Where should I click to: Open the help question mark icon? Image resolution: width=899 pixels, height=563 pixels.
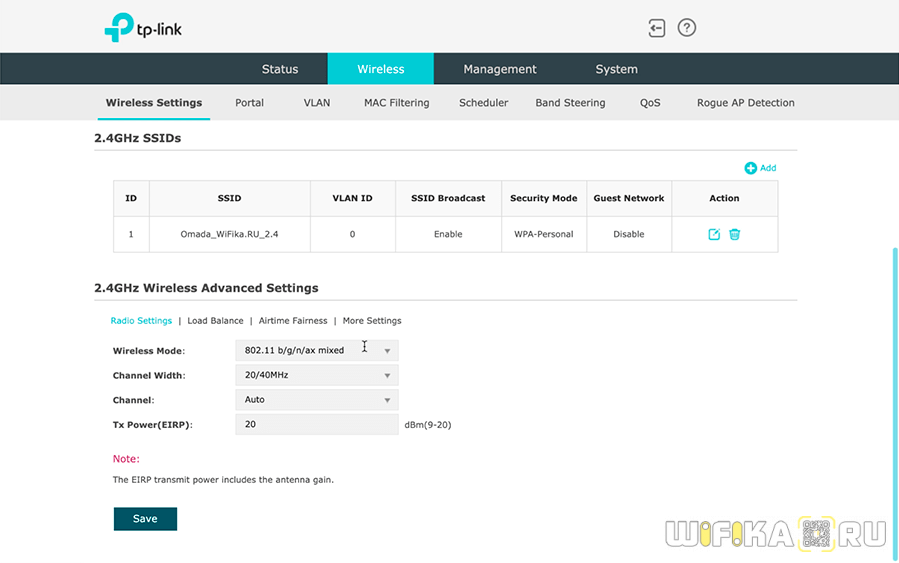pyautogui.click(x=686, y=28)
